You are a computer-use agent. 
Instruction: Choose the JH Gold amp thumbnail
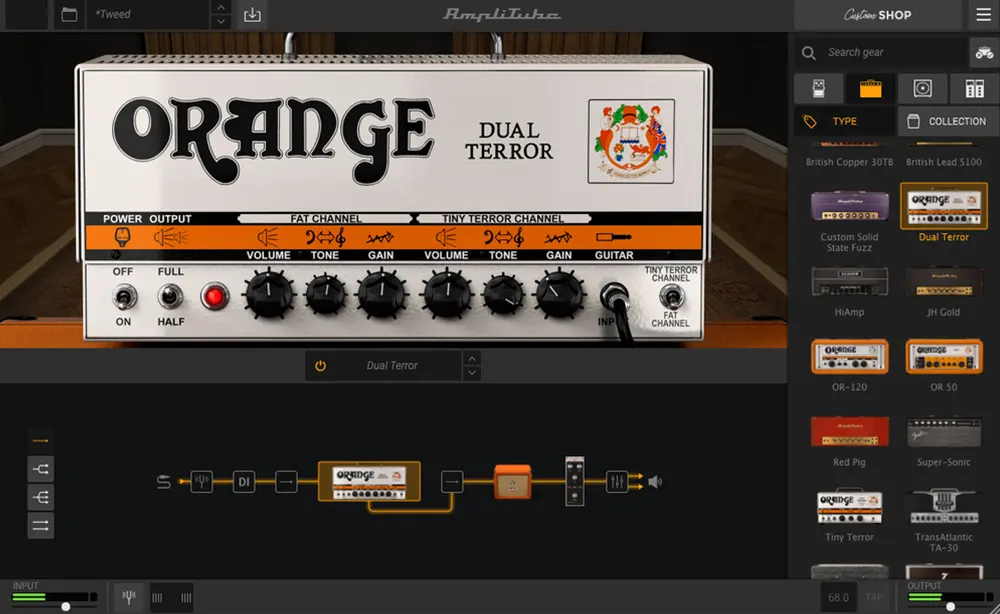pyautogui.click(x=943, y=281)
